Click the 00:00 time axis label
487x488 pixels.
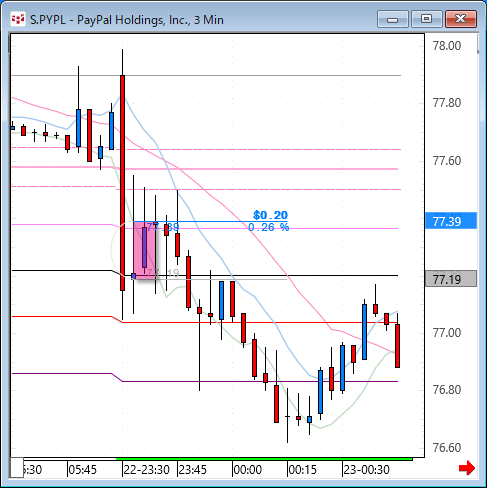[x=248, y=470]
